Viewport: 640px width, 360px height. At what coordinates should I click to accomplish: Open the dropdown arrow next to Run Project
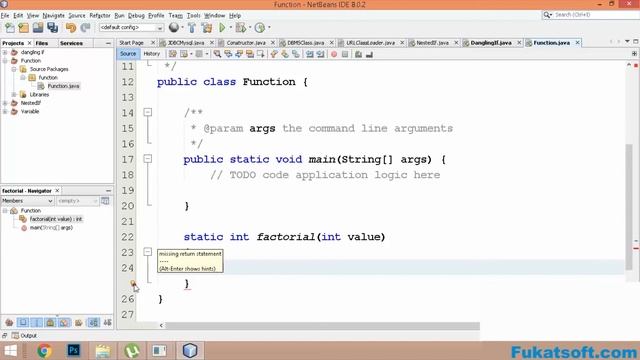[x=231, y=28]
